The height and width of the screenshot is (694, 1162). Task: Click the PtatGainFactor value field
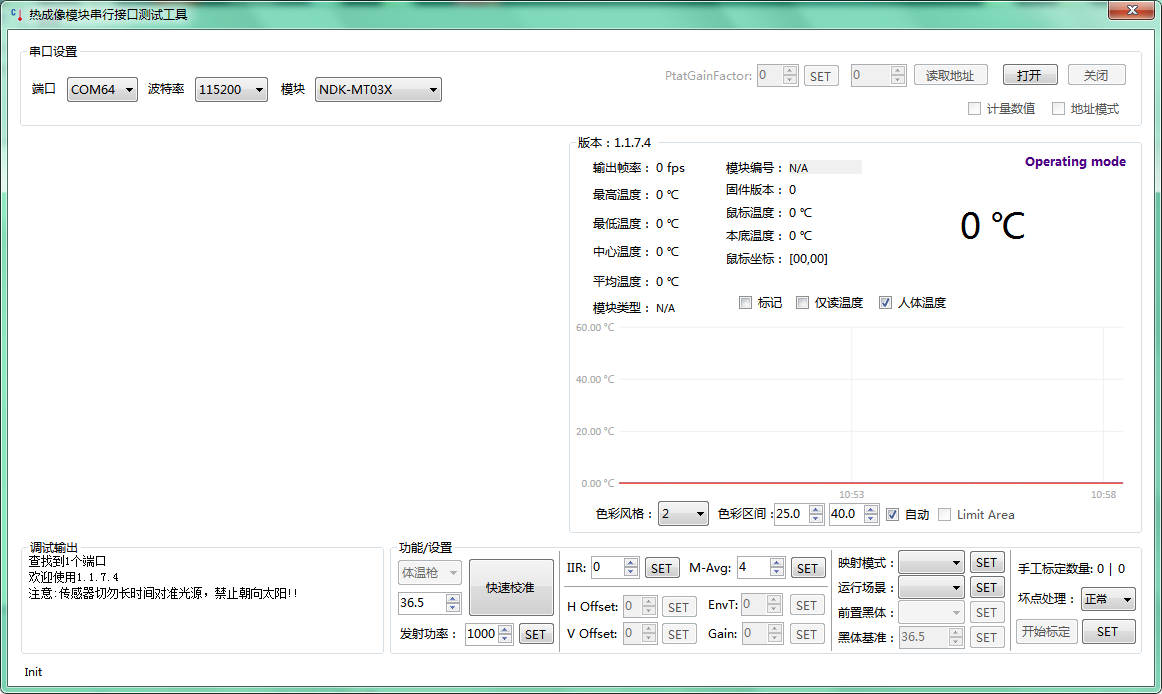(770, 75)
